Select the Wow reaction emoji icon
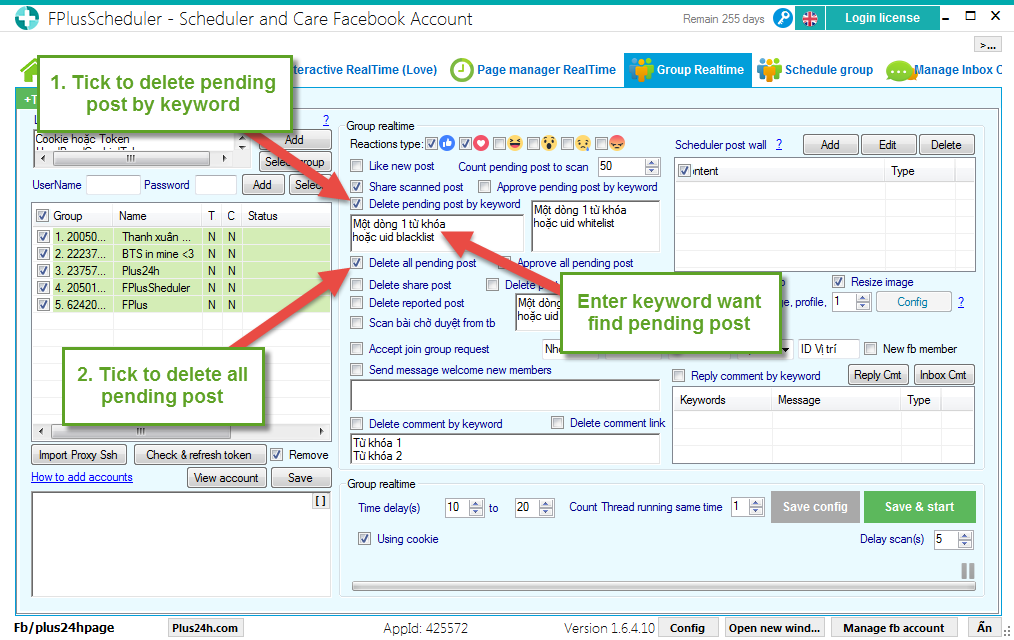 pos(549,144)
